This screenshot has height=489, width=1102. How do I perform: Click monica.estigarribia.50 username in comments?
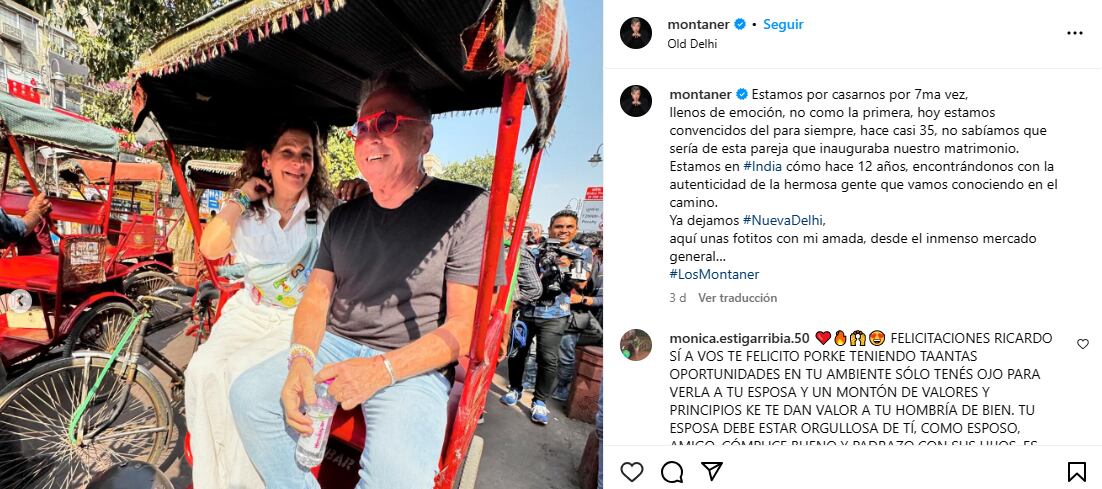[x=739, y=339]
